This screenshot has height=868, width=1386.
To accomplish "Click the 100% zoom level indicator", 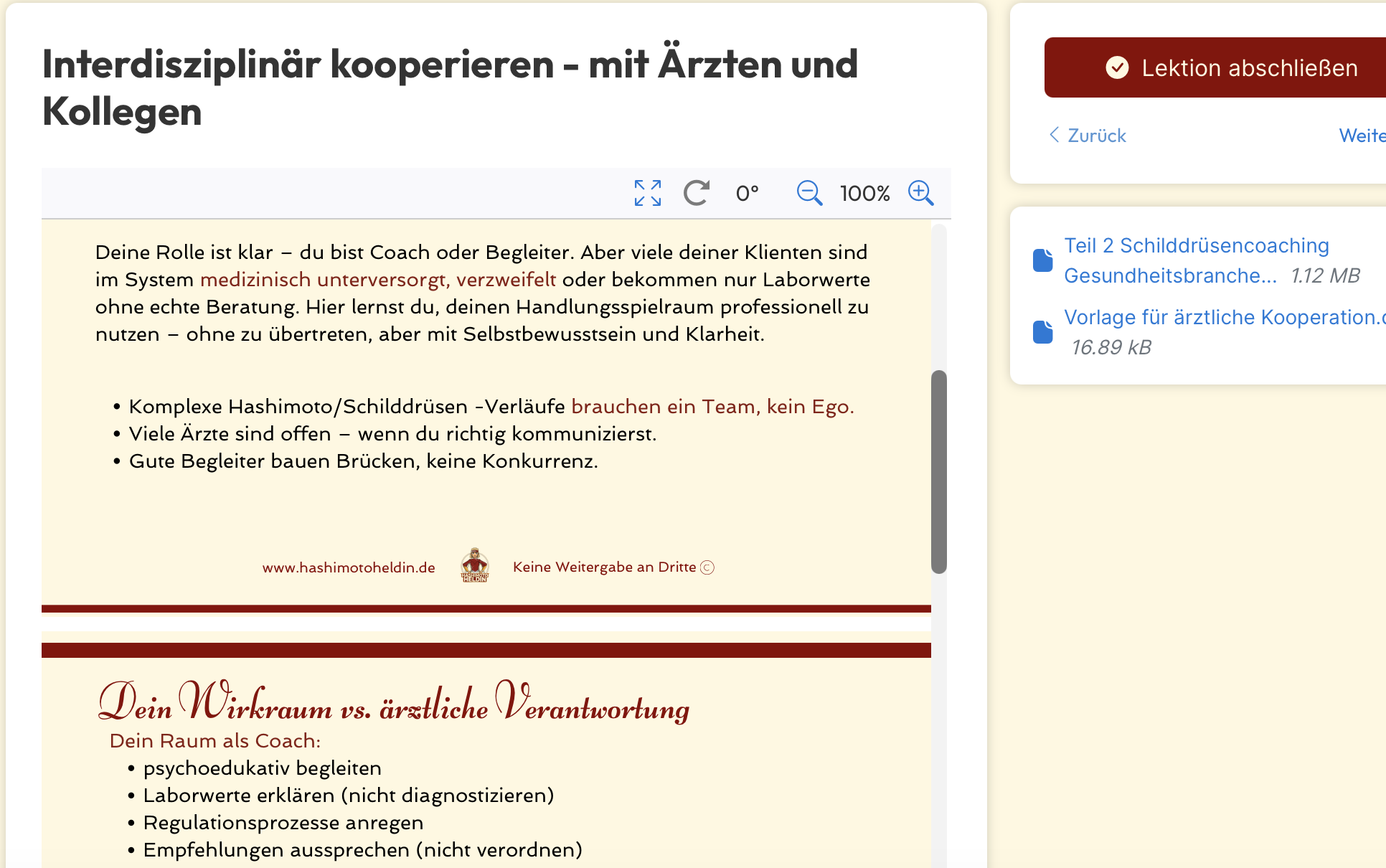I will (864, 194).
